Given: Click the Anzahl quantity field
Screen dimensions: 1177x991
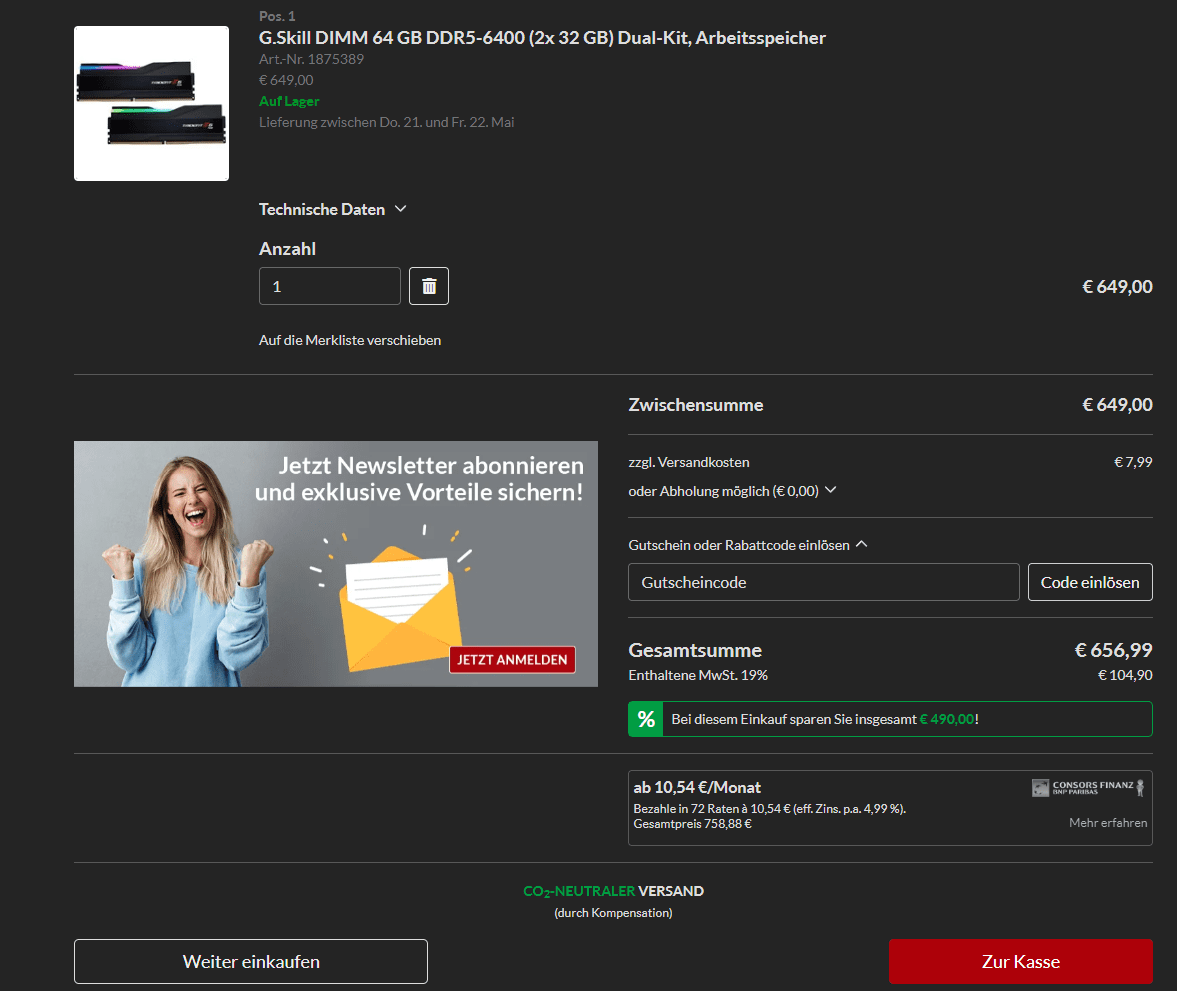Looking at the screenshot, I should [x=330, y=286].
